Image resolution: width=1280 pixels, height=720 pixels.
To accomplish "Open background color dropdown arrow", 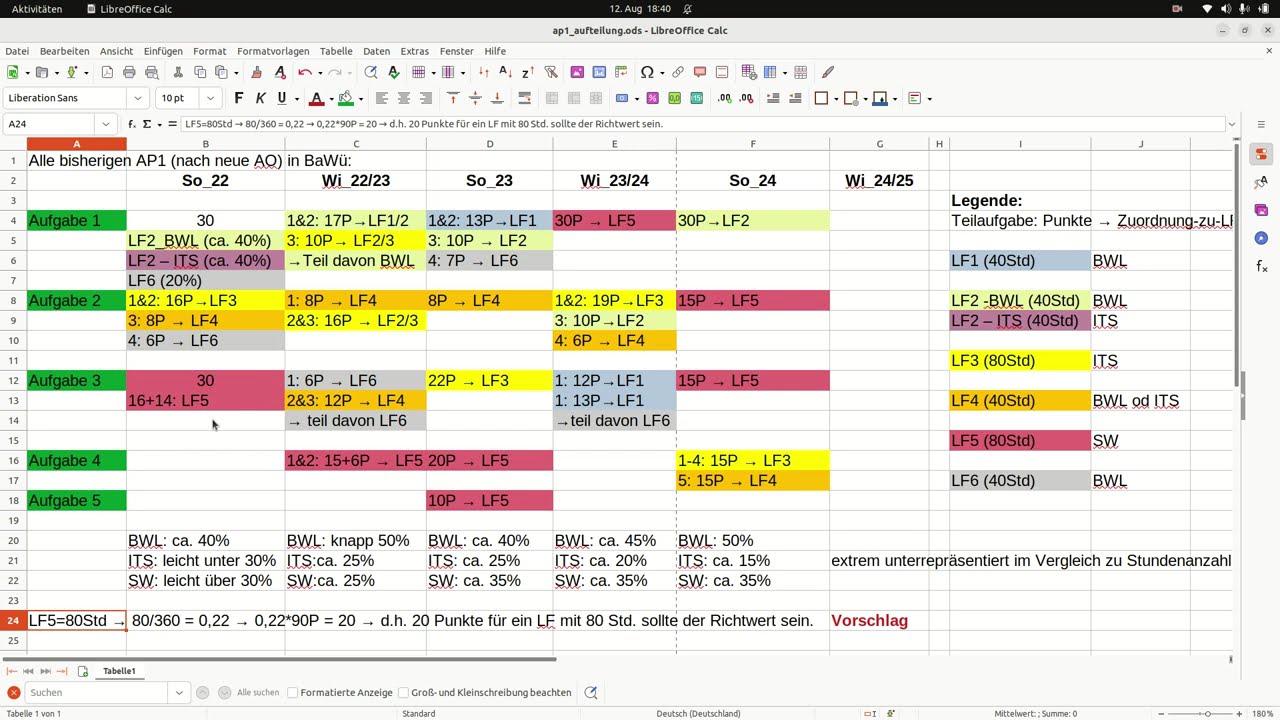I will (360, 98).
